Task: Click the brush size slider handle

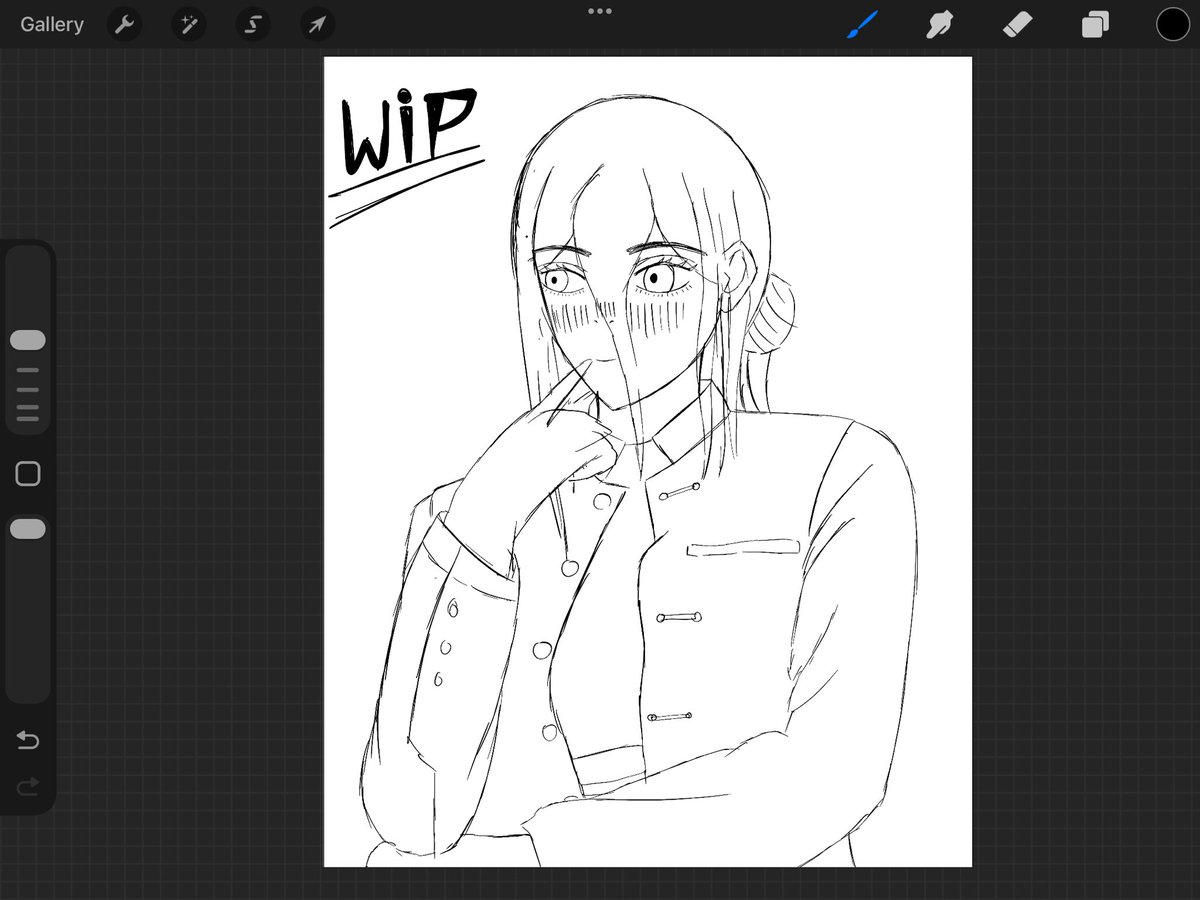Action: (28, 340)
